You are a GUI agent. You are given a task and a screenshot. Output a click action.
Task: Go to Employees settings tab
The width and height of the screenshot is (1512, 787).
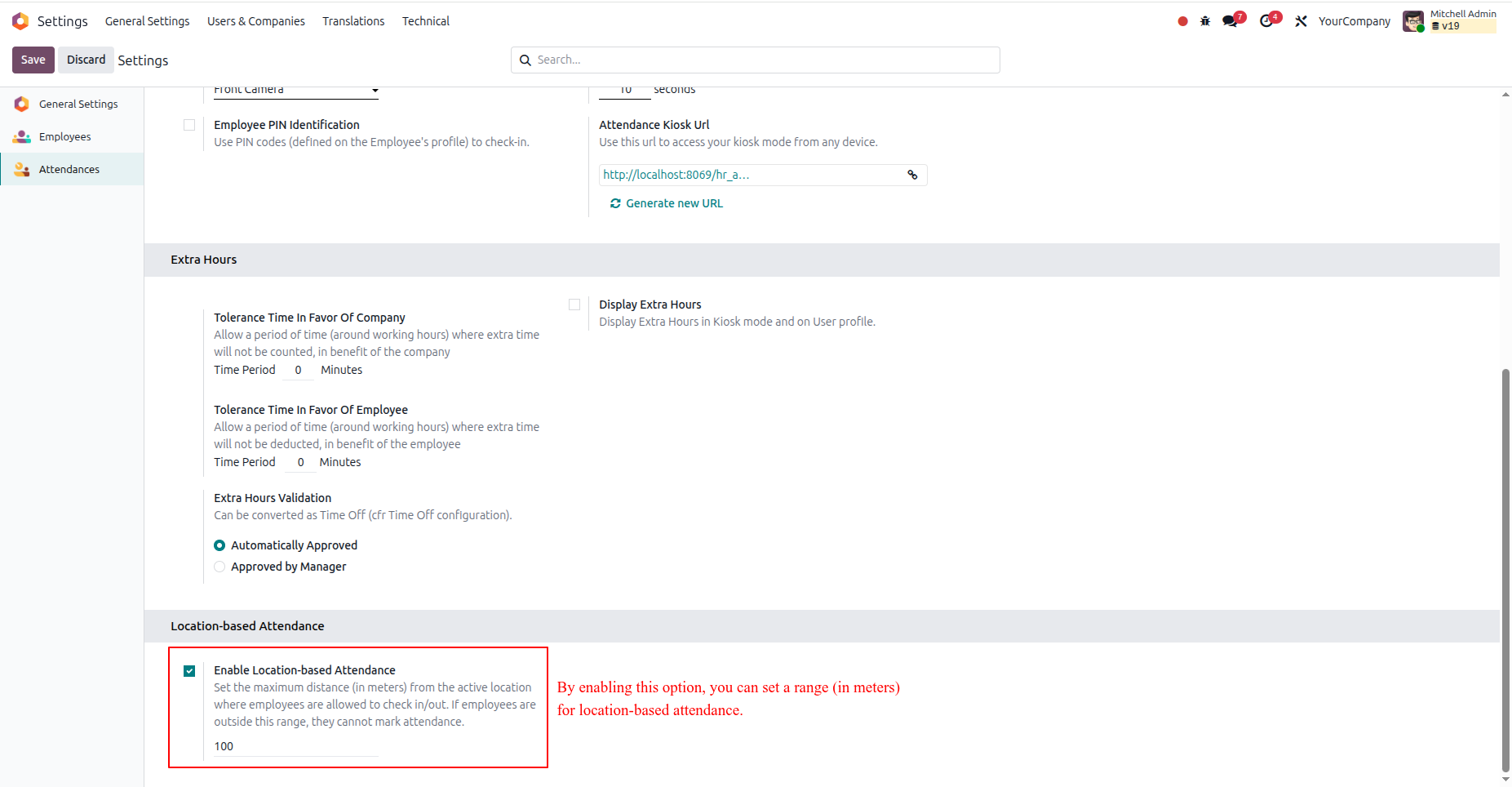point(72,136)
